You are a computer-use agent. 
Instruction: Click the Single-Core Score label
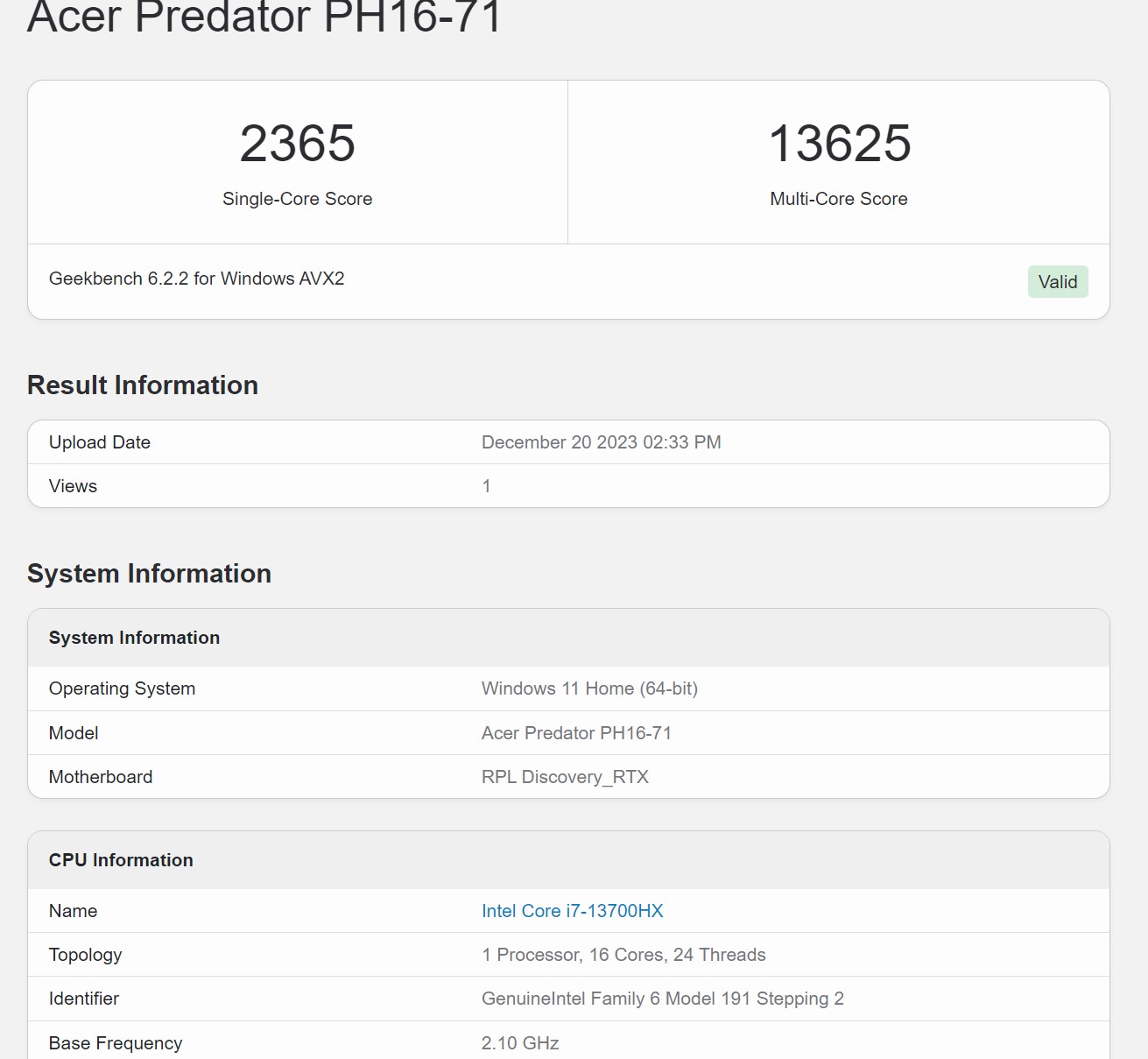tap(298, 199)
